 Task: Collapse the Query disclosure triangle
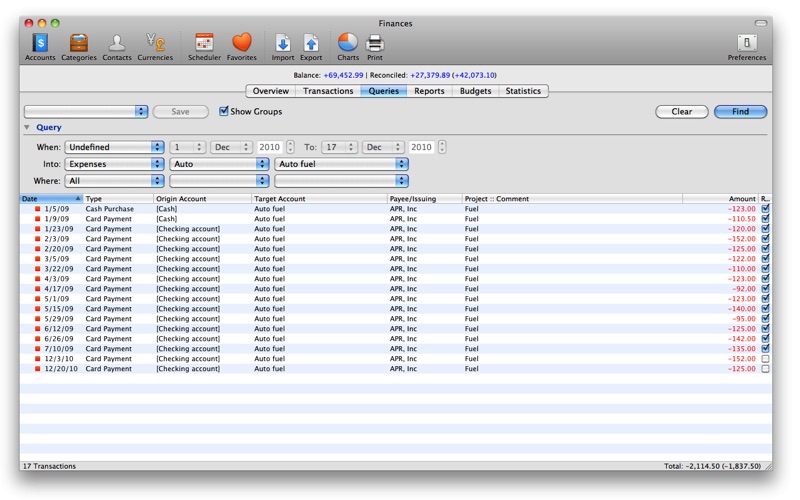(x=27, y=128)
